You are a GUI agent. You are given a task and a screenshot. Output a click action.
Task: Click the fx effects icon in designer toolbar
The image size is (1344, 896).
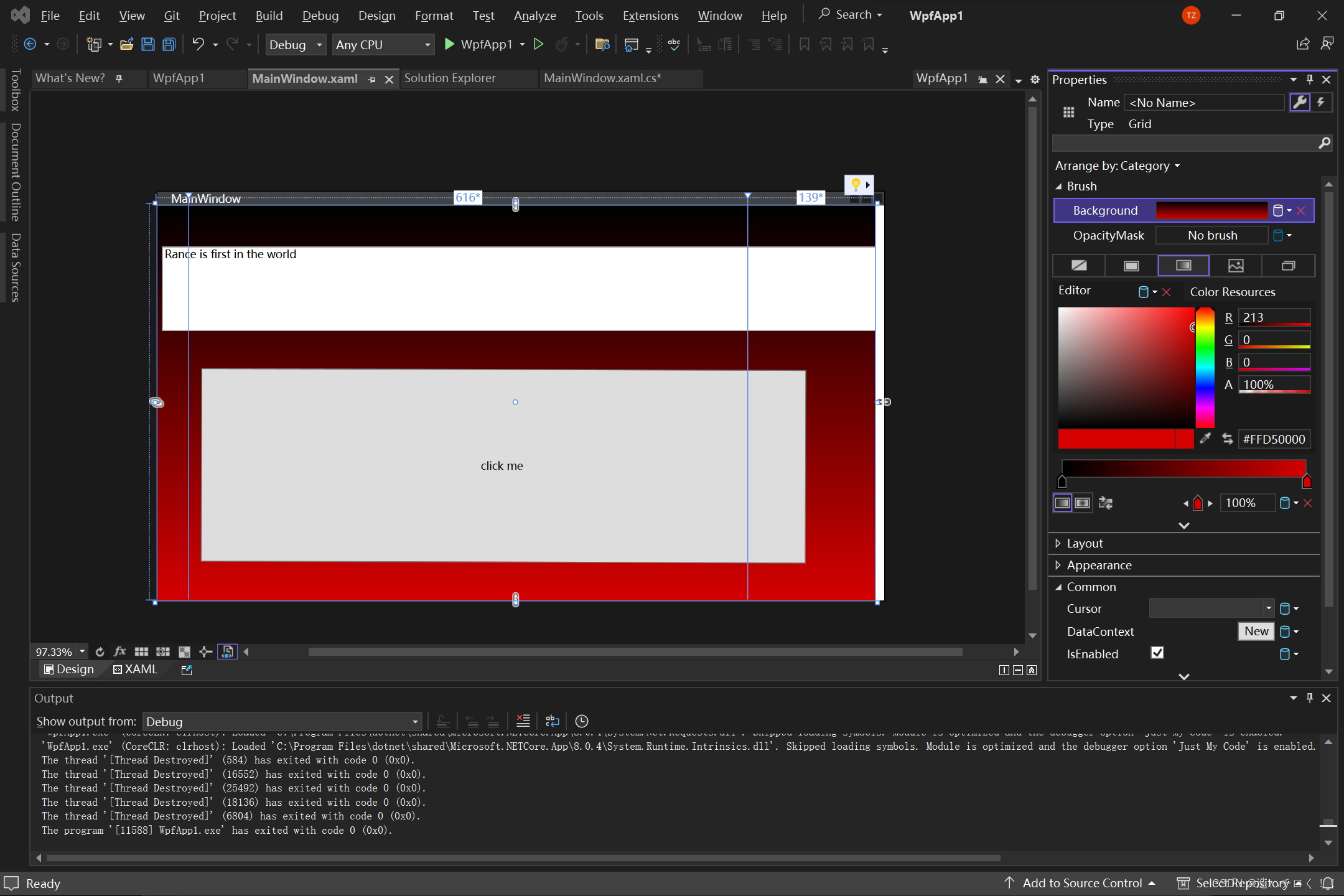(x=119, y=651)
